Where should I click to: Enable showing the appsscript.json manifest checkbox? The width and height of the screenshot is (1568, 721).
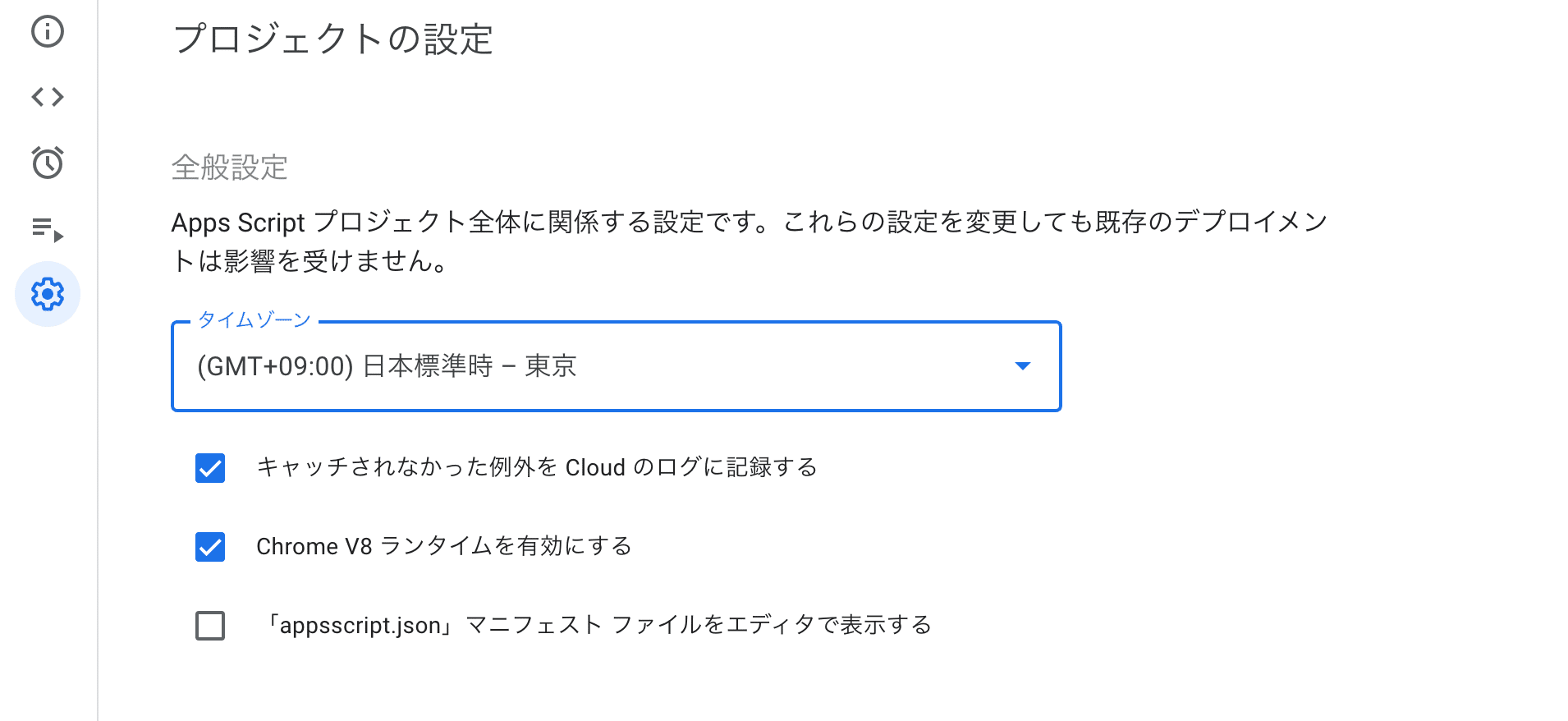(210, 626)
